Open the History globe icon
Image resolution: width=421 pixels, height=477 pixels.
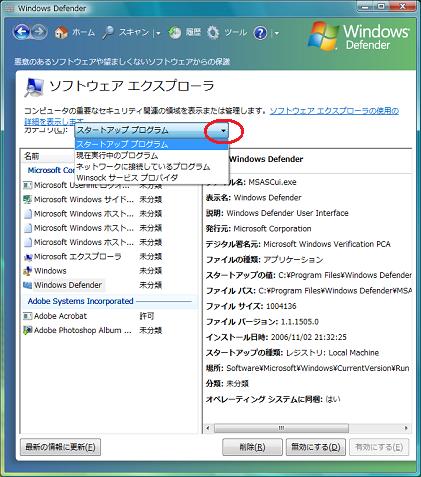(x=174, y=33)
